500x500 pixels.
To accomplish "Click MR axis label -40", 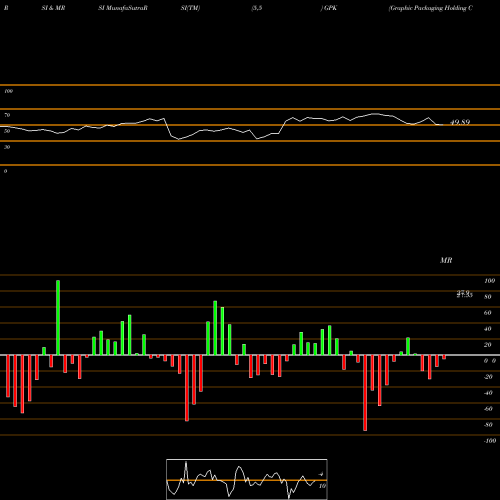I will (x=488, y=393).
